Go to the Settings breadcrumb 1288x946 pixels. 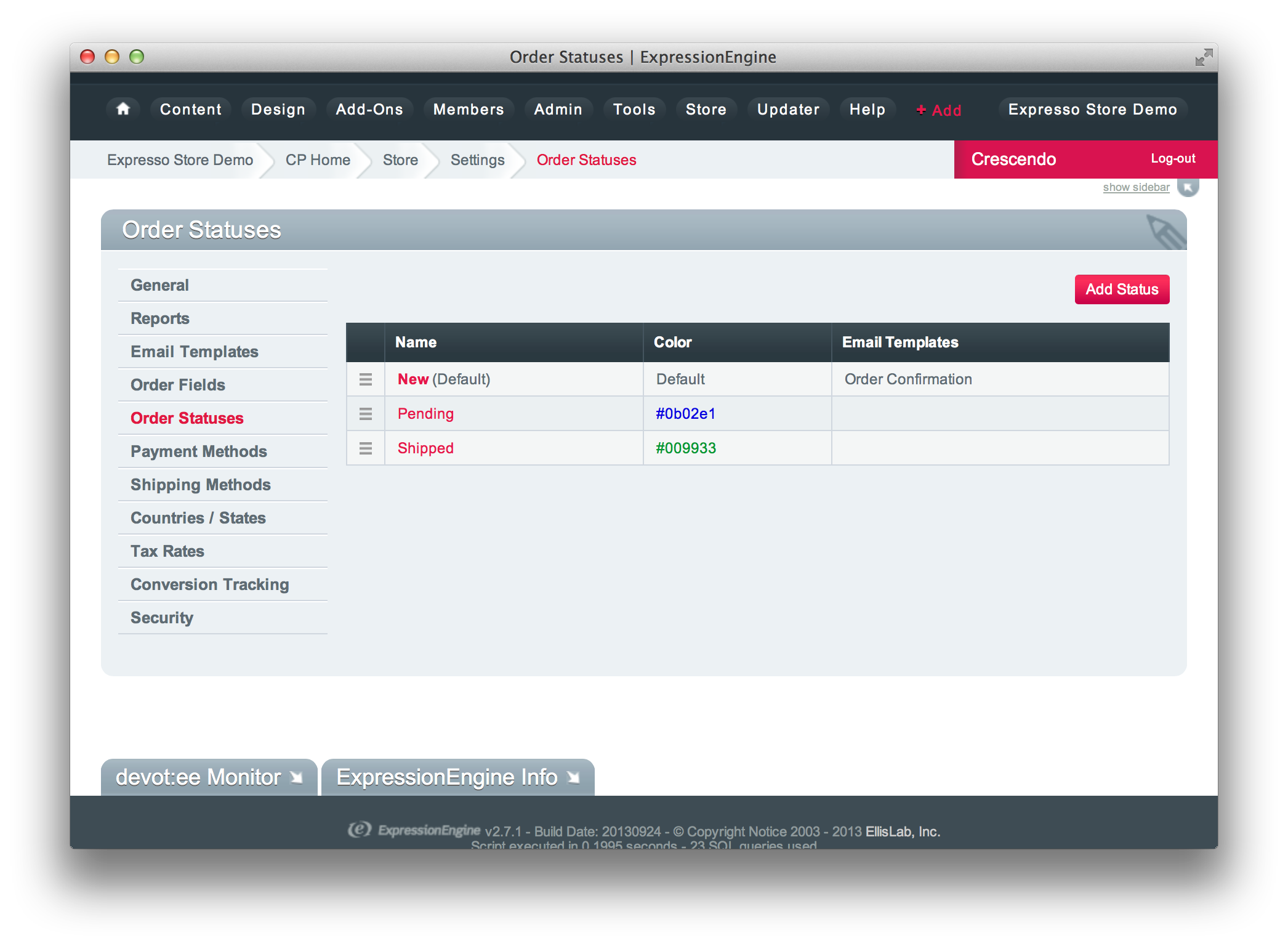coord(477,160)
